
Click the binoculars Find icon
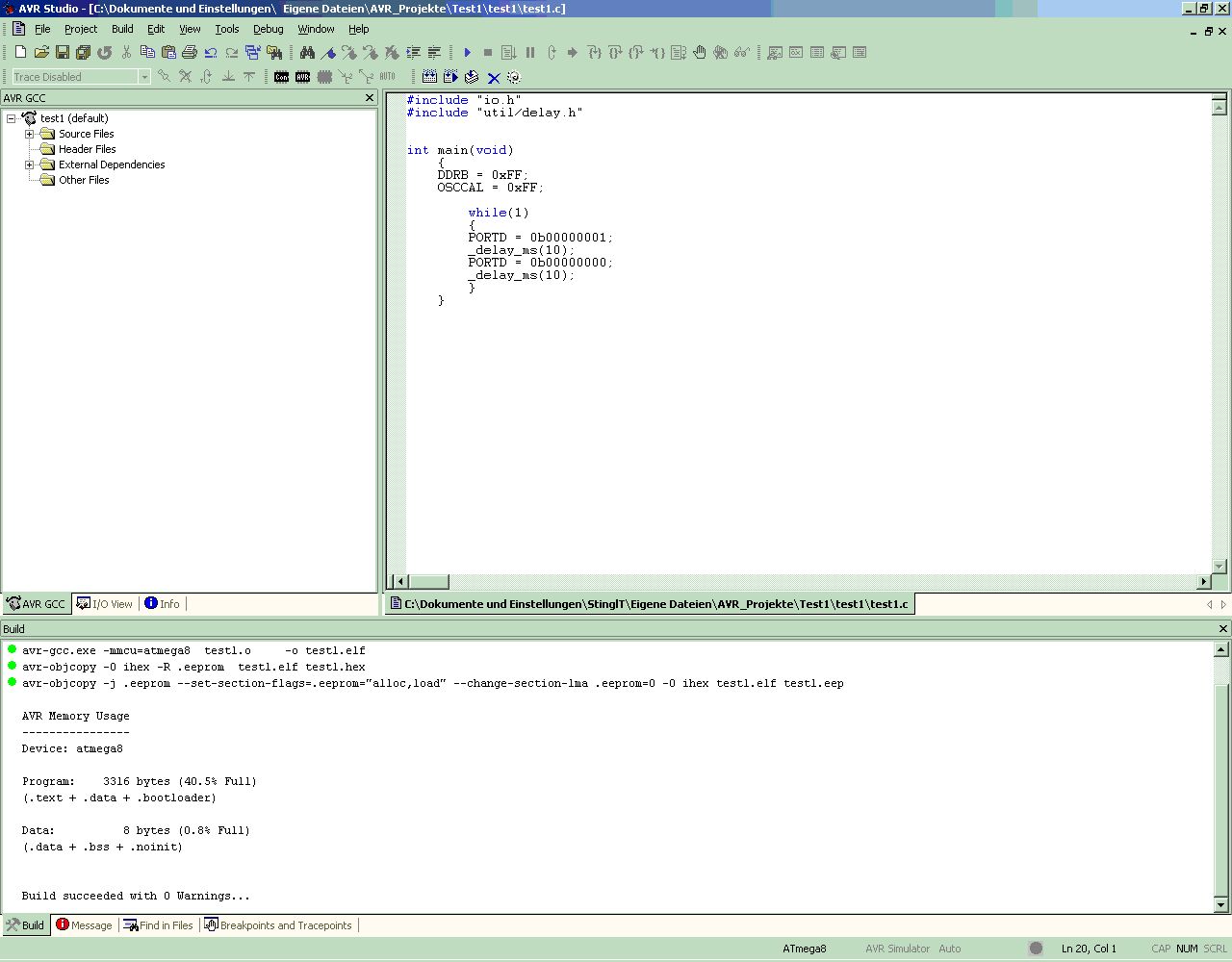[x=307, y=53]
